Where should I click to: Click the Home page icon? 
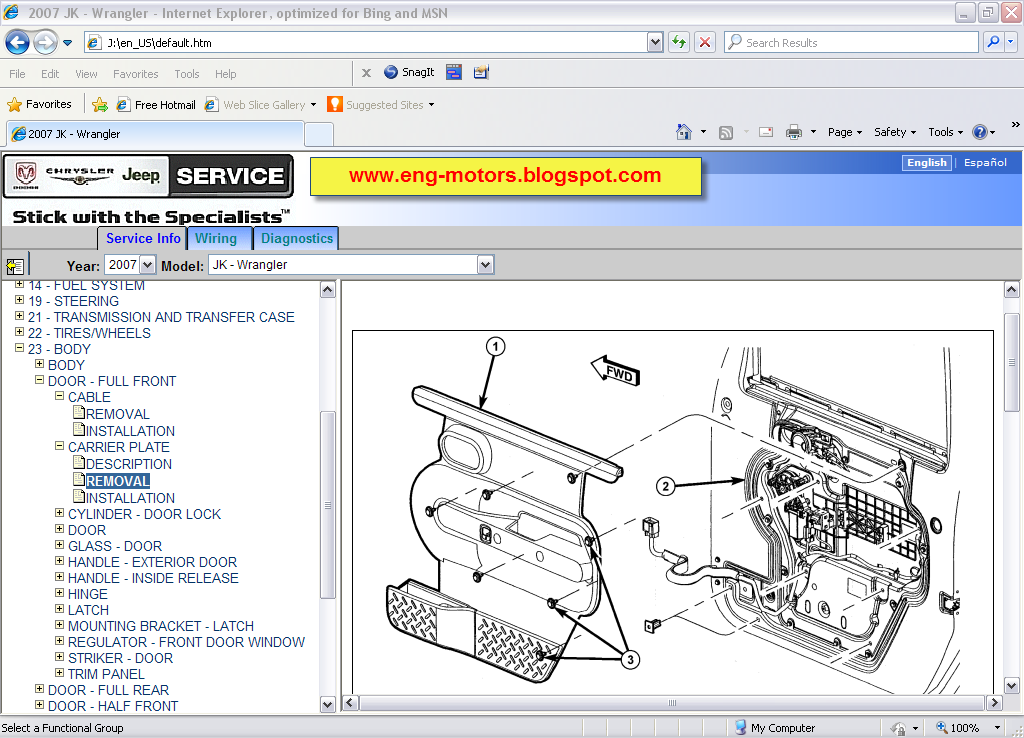click(684, 132)
